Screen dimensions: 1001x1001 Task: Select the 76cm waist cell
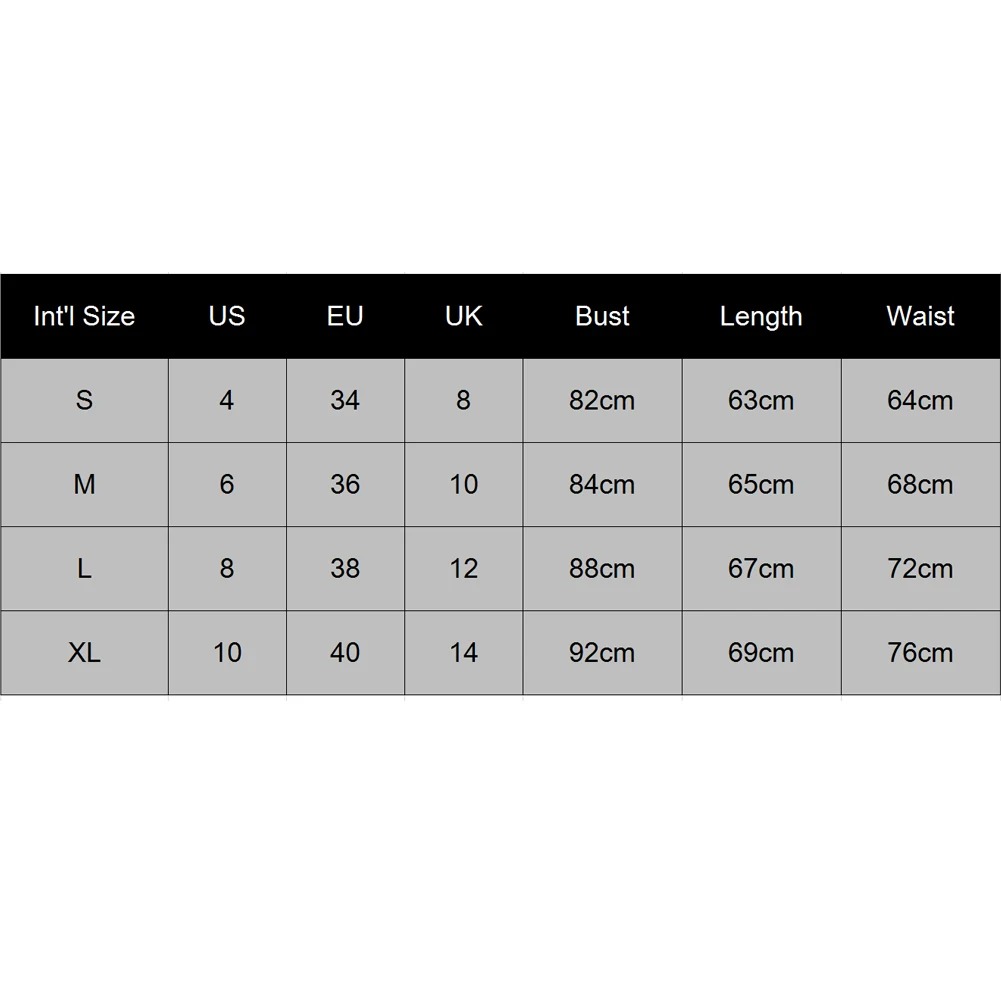click(920, 652)
